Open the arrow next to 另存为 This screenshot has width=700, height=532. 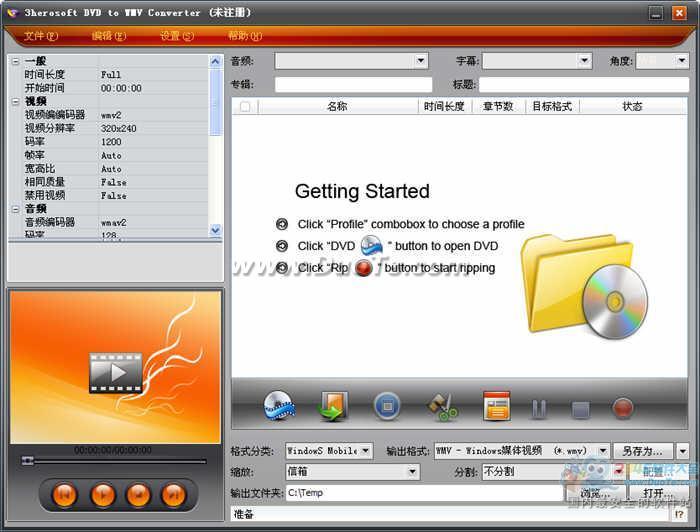(683, 451)
